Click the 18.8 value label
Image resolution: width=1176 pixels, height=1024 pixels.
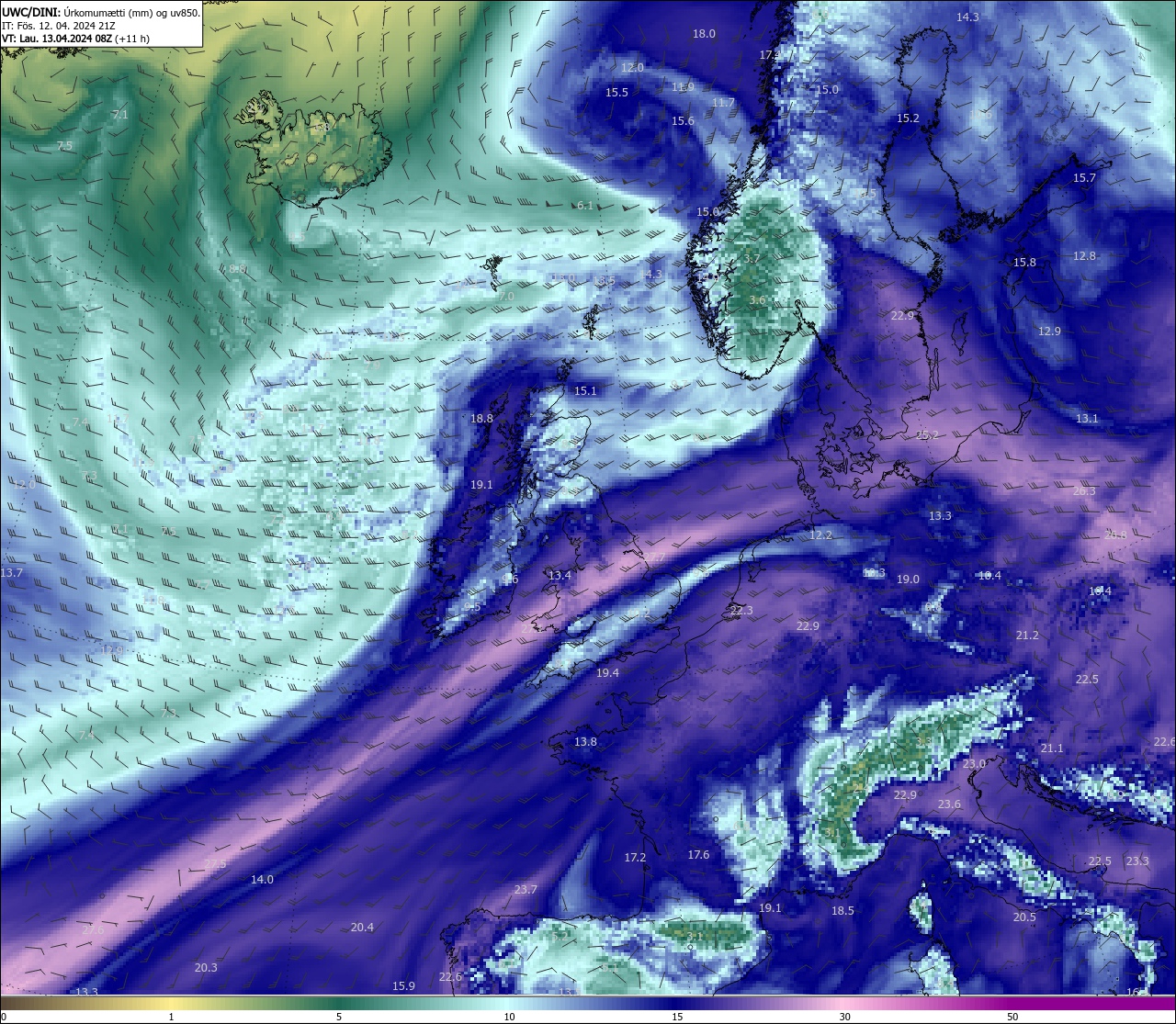(x=481, y=419)
